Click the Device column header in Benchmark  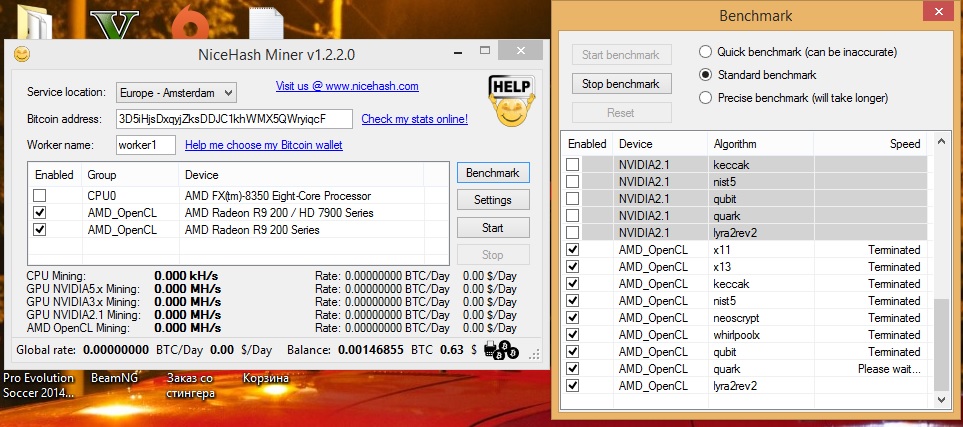pos(660,144)
